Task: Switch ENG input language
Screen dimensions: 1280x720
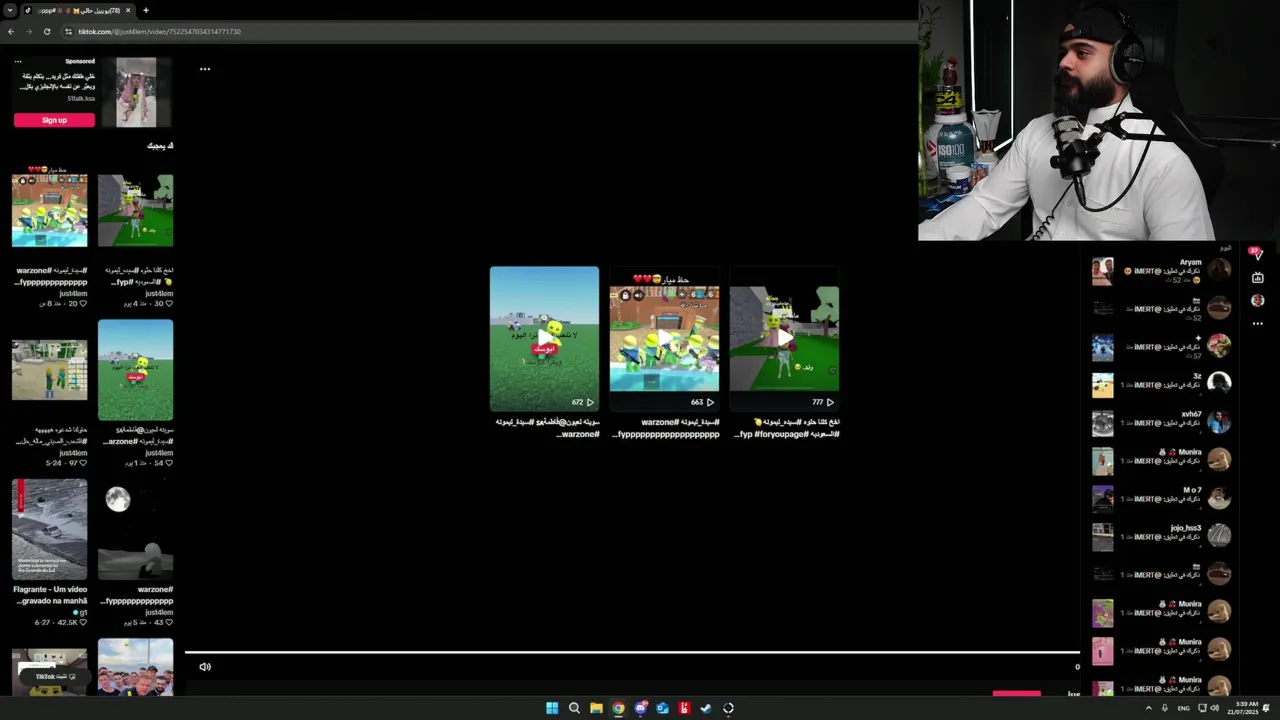Action: point(1184,708)
